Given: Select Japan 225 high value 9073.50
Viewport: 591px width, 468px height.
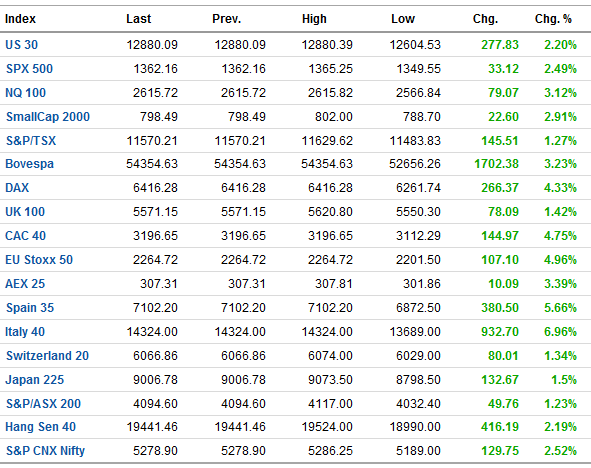Looking at the screenshot, I should (330, 380).
